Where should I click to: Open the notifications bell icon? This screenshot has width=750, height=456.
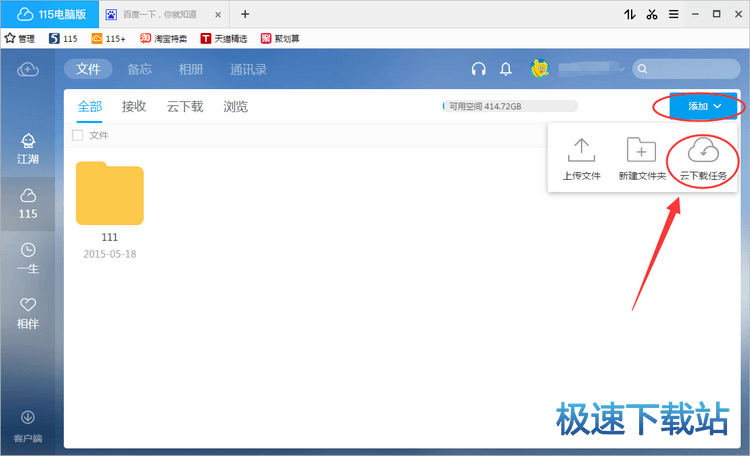[506, 69]
